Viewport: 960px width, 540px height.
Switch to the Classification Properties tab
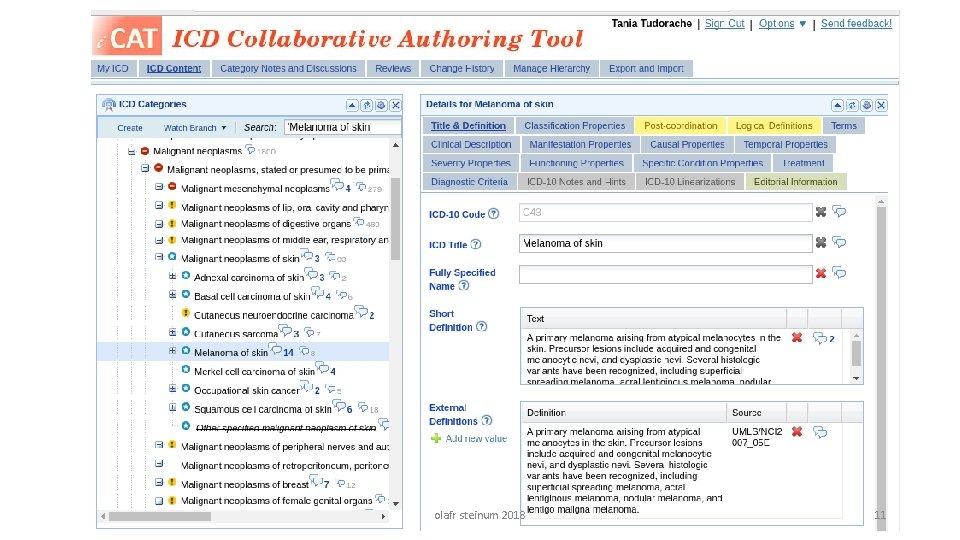coord(574,126)
